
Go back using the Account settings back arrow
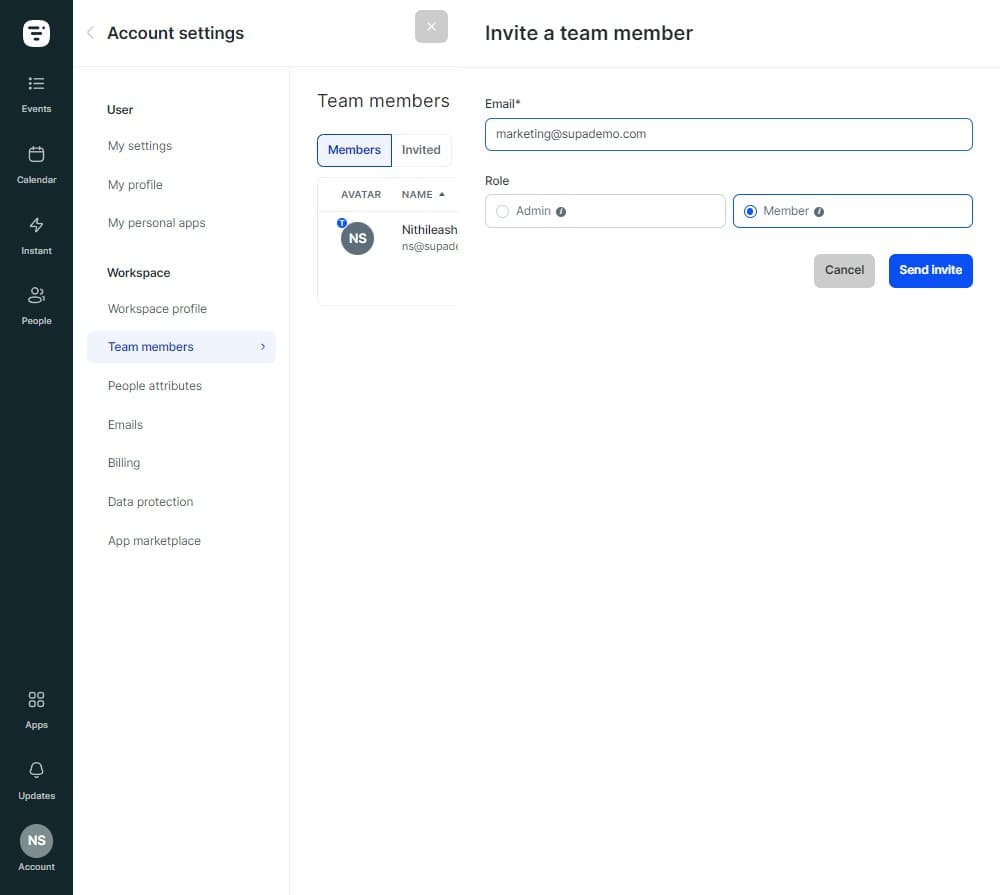pos(90,32)
